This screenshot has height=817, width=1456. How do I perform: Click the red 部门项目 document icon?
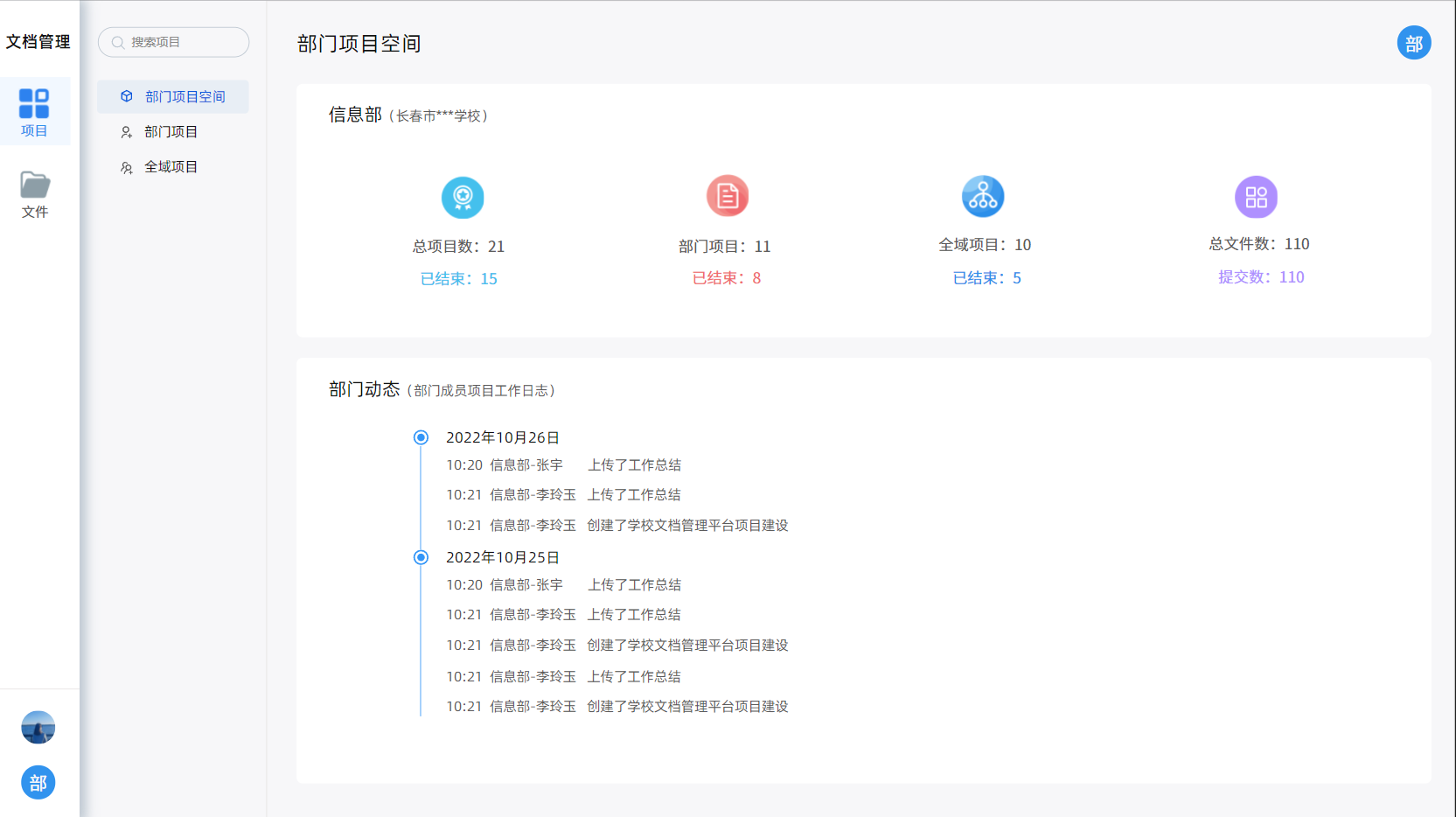pos(728,196)
